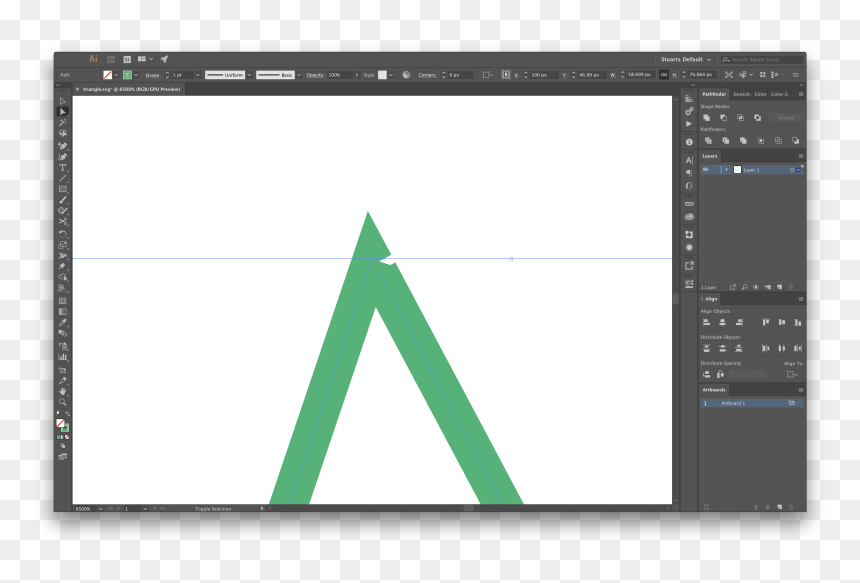Click the Stroke label link
Viewport: 860px width, 583px height.
coord(152,75)
